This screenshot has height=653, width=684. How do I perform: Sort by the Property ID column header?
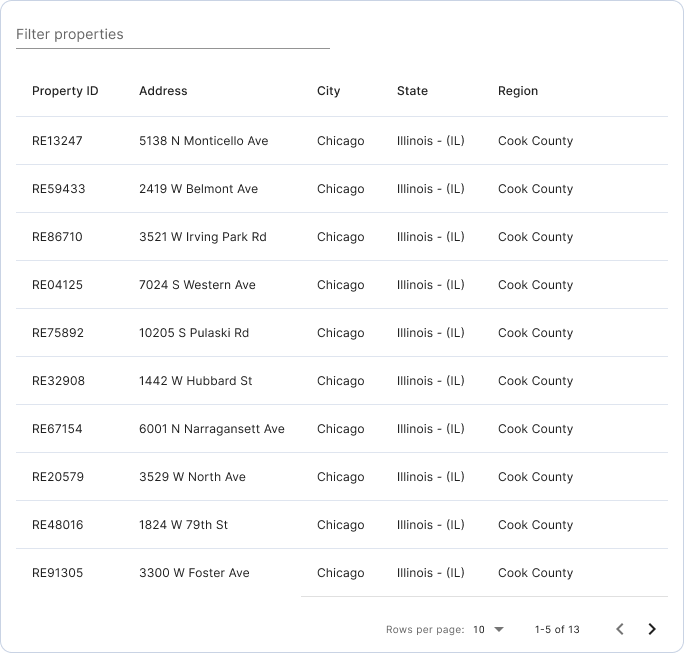pos(65,91)
